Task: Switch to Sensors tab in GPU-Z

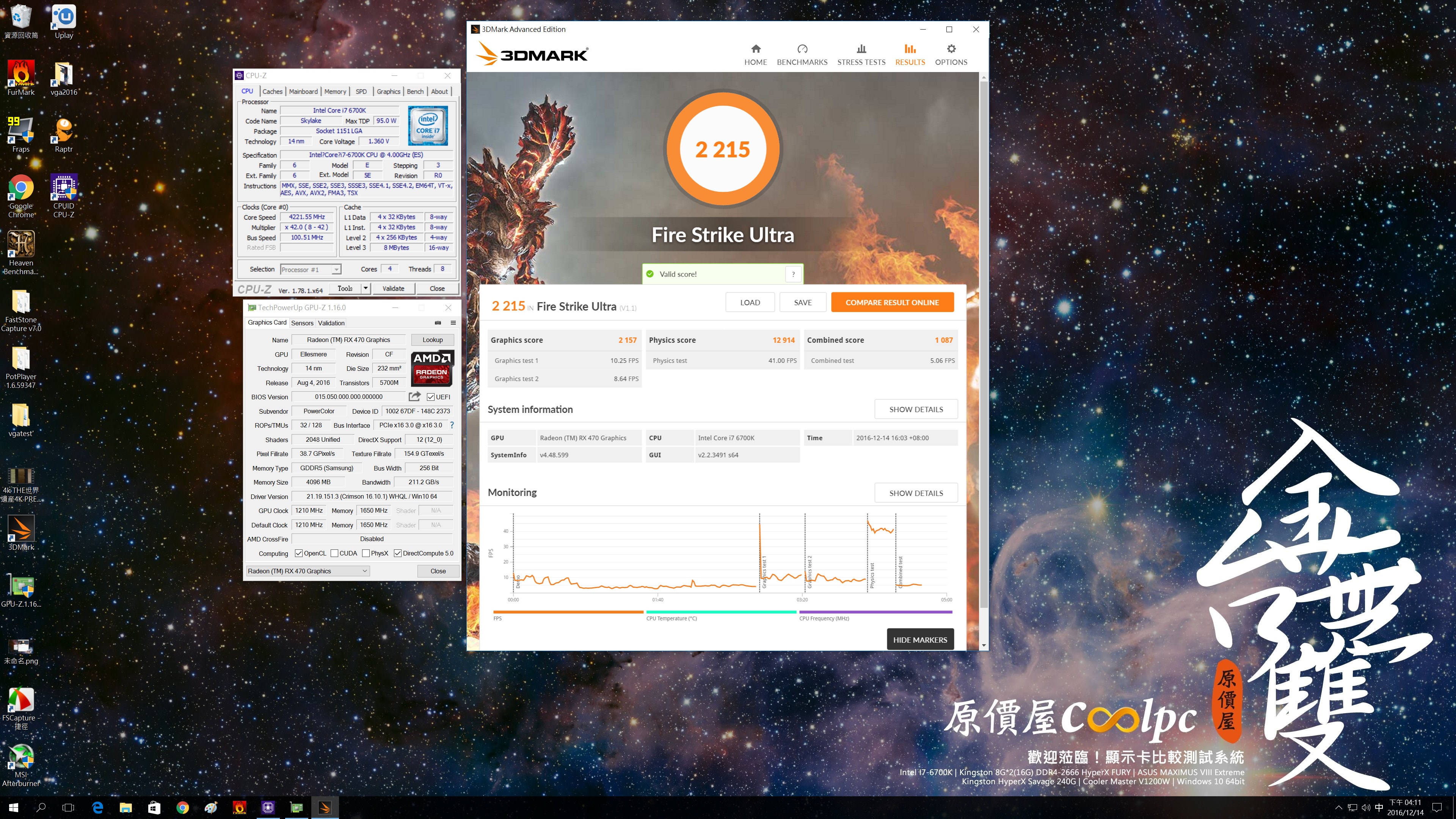Action: click(x=302, y=323)
